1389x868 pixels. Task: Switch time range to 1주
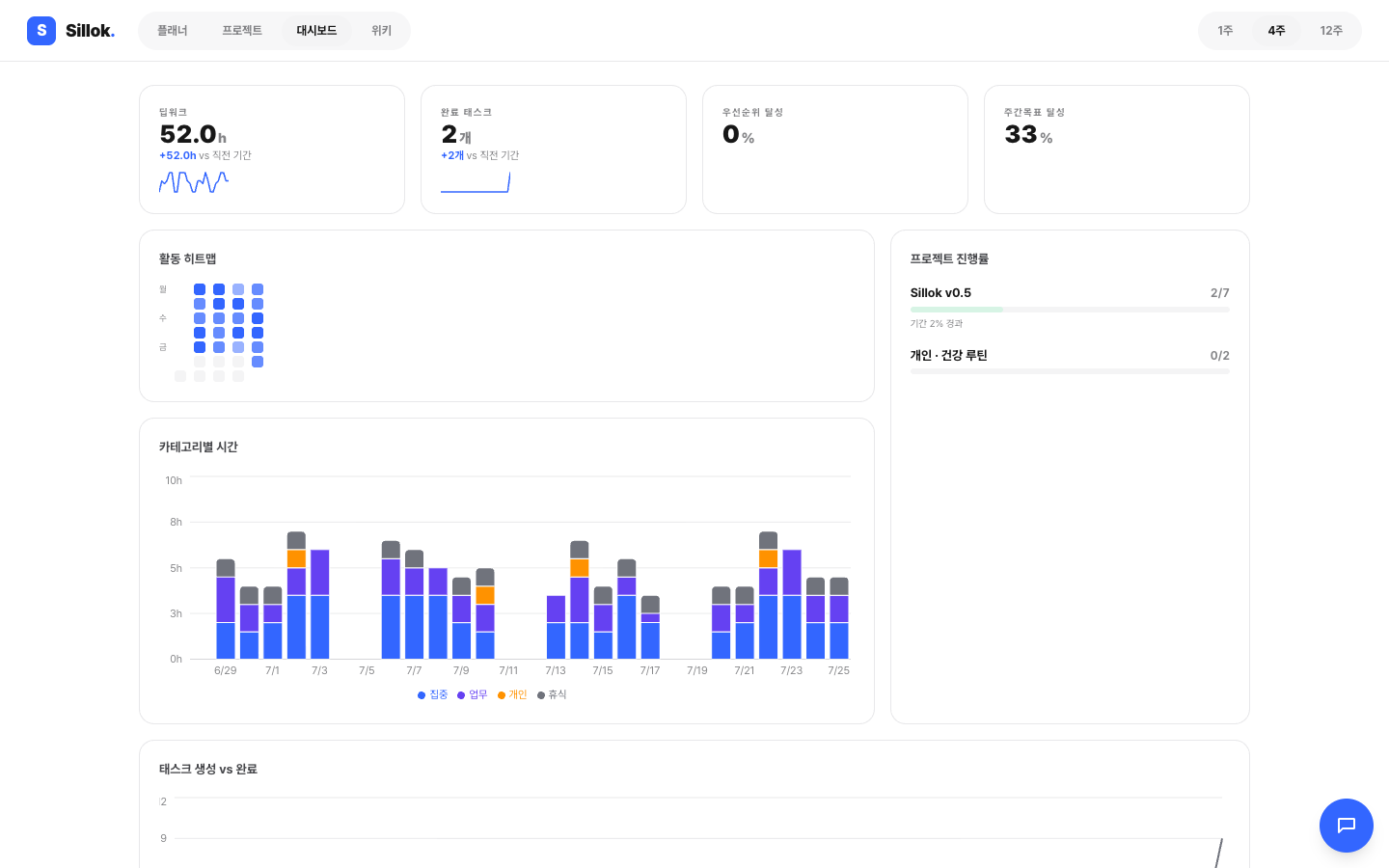tap(1225, 31)
